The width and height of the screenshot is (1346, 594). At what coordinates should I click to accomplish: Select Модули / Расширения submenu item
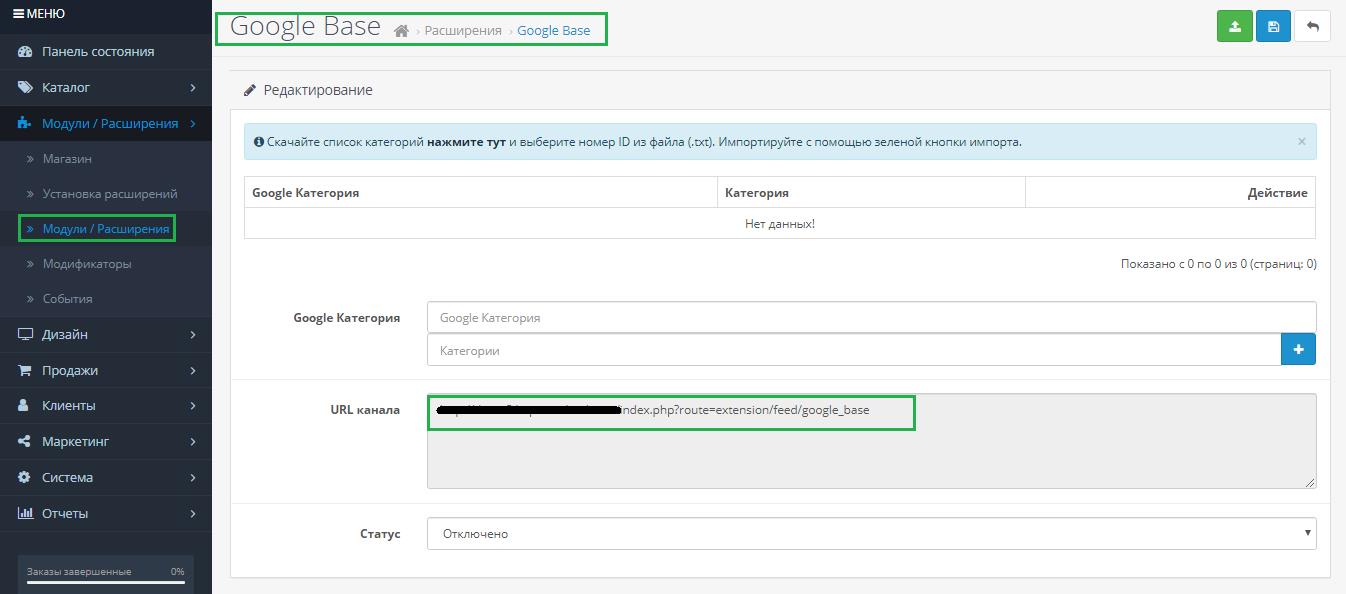[106, 228]
